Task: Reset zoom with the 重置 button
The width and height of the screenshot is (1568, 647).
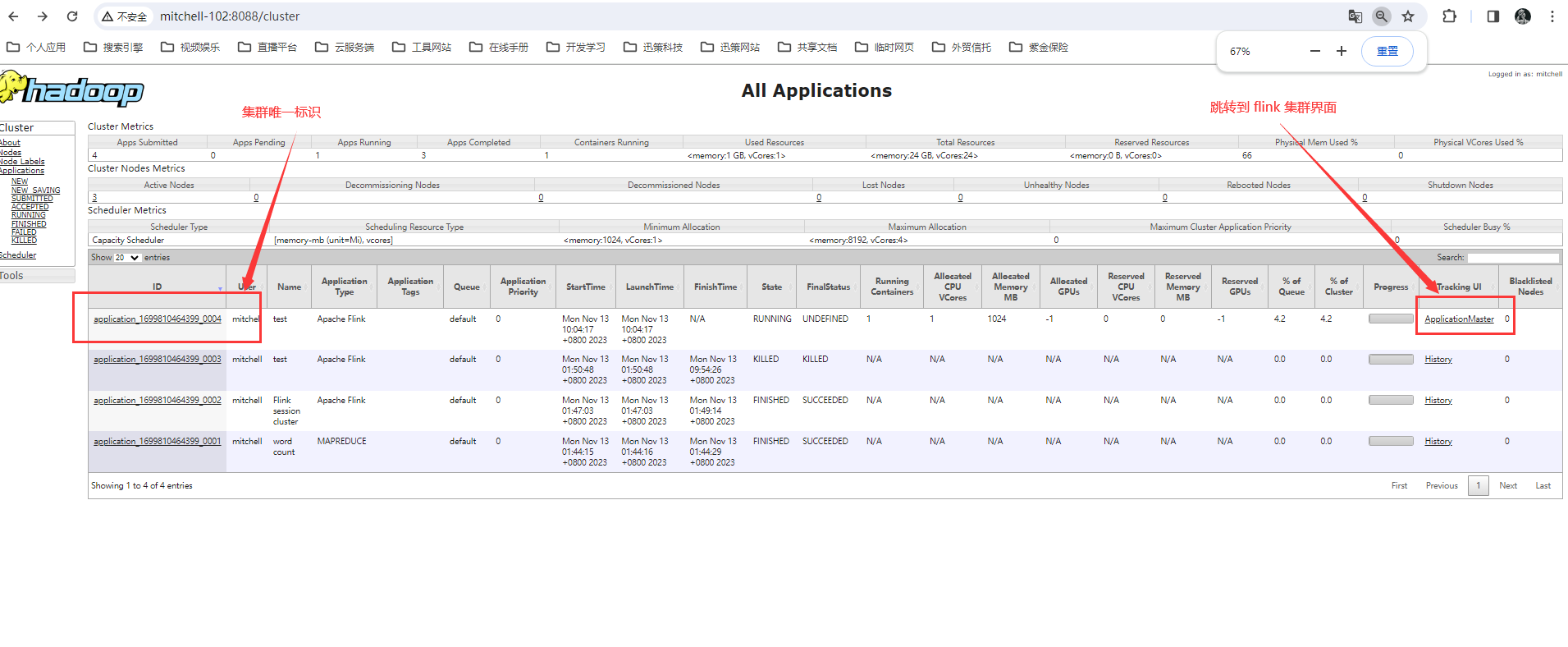Action: pyautogui.click(x=1387, y=51)
